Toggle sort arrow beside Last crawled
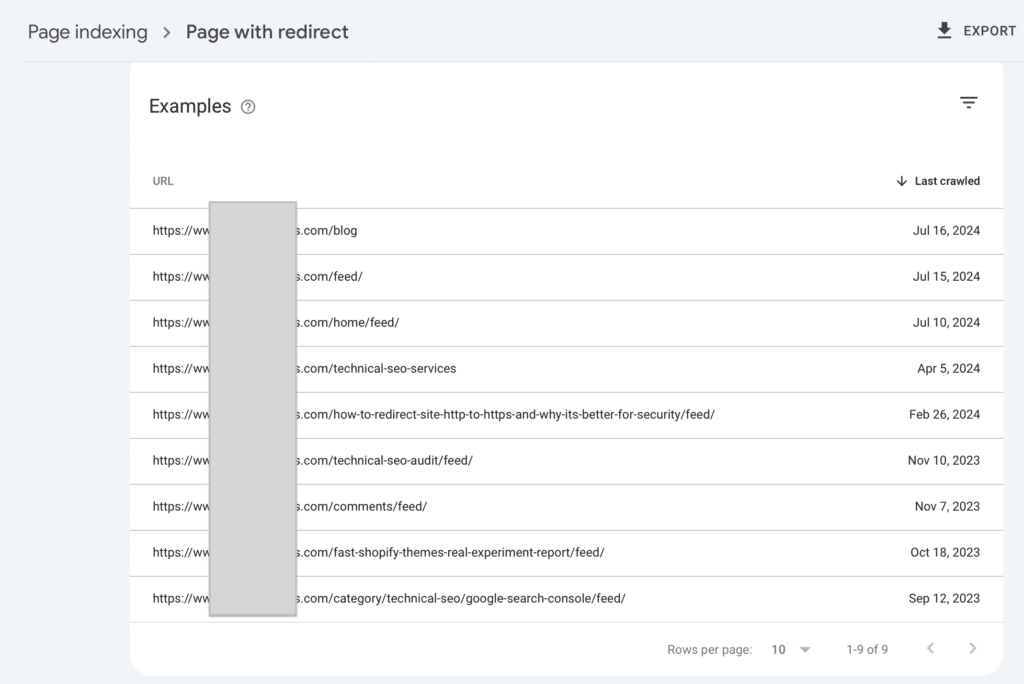1024x684 pixels. [901, 181]
